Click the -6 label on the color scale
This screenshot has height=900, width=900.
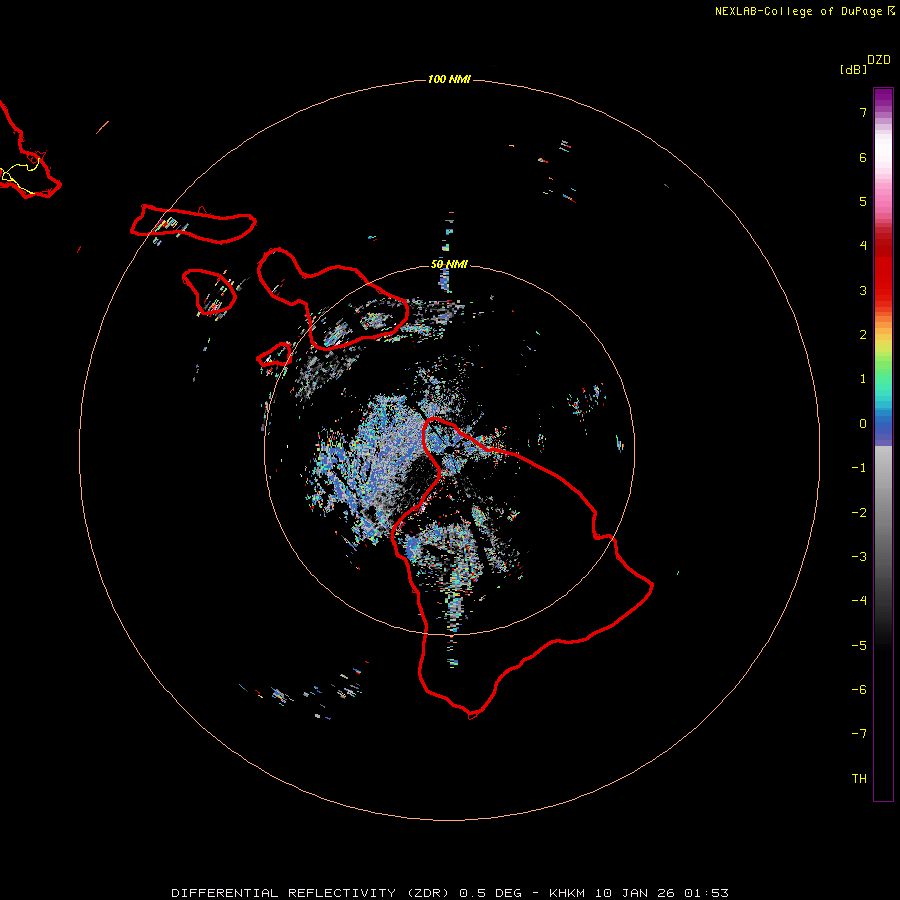pyautogui.click(x=859, y=690)
